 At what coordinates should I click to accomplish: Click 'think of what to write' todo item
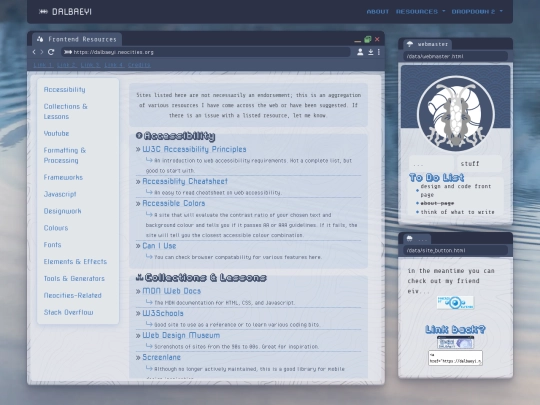457,212
